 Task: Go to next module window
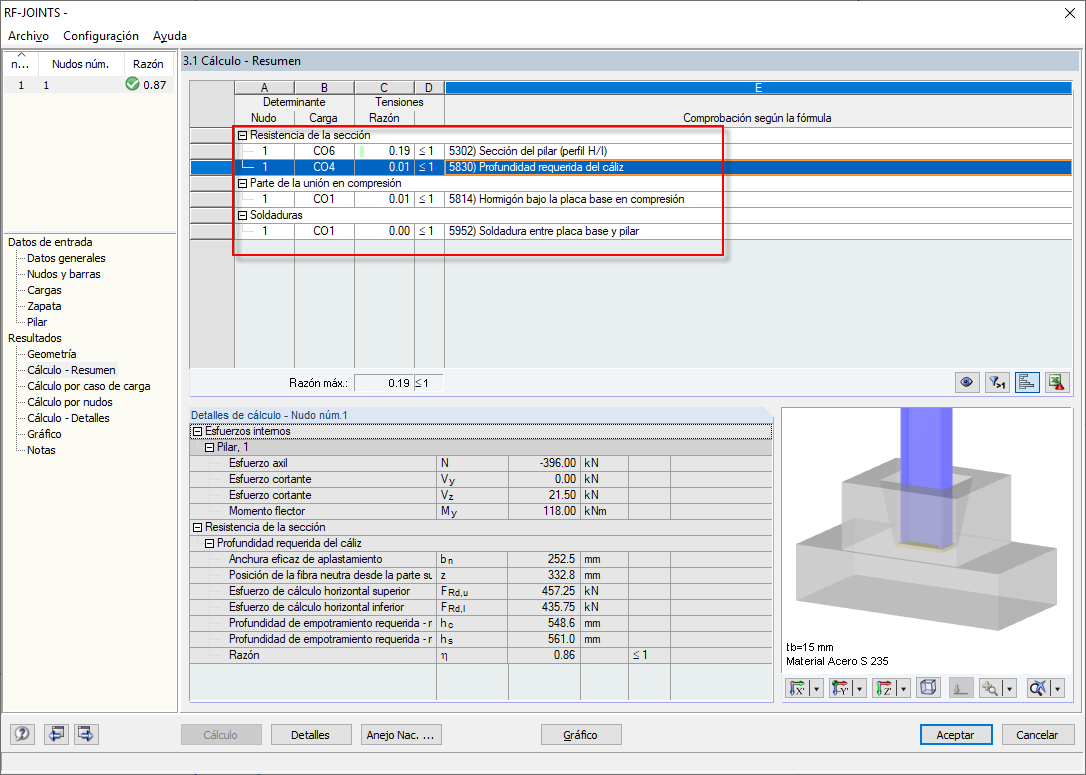pyautogui.click(x=86, y=734)
